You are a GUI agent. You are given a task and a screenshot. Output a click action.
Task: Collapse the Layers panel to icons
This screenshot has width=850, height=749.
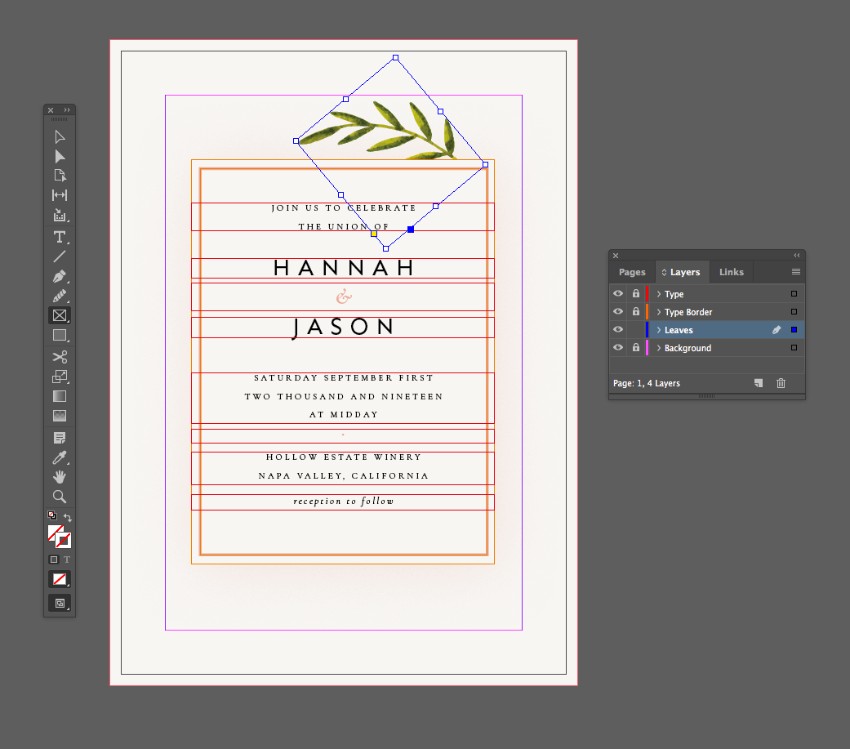pos(796,255)
